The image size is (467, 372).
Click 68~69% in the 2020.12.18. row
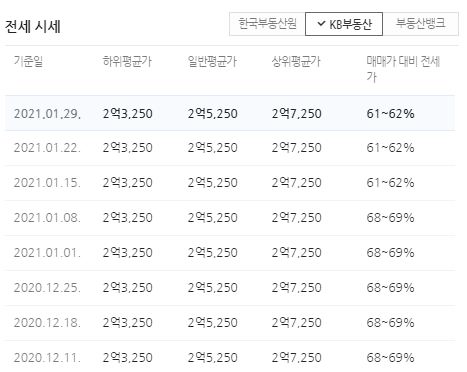(x=390, y=323)
